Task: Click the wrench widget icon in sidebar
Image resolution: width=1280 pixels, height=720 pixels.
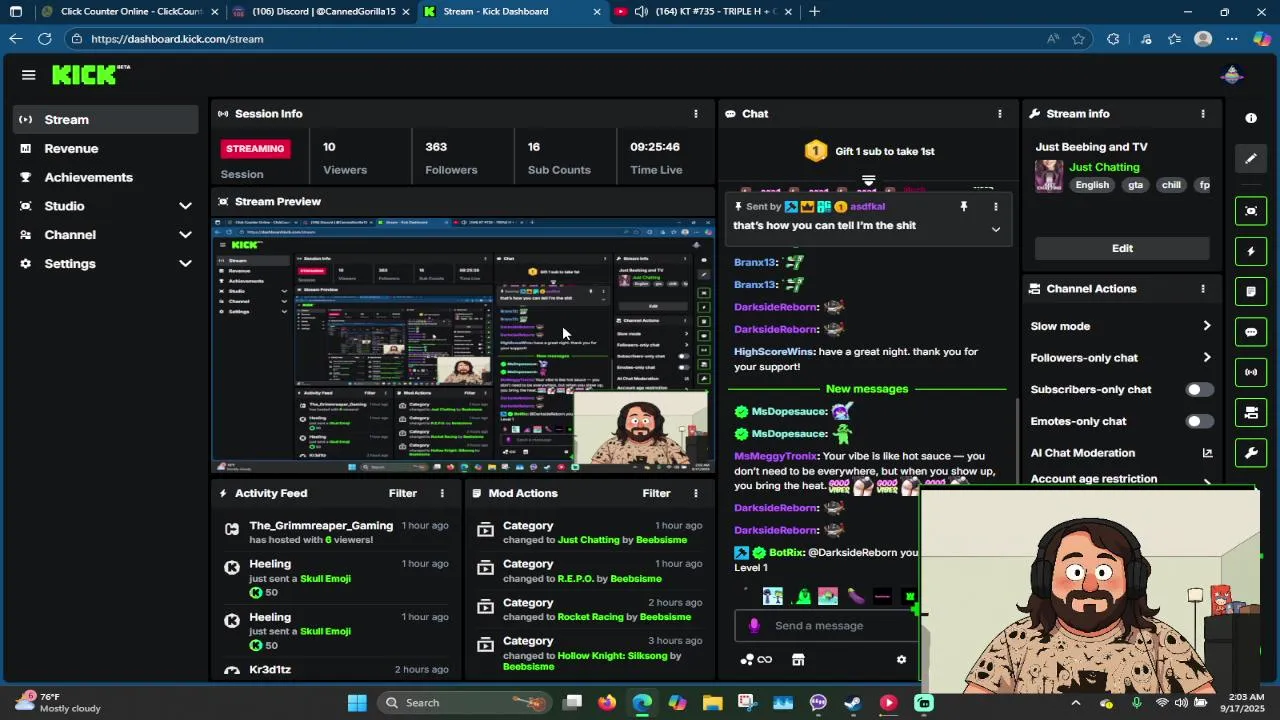Action: 1251,453
